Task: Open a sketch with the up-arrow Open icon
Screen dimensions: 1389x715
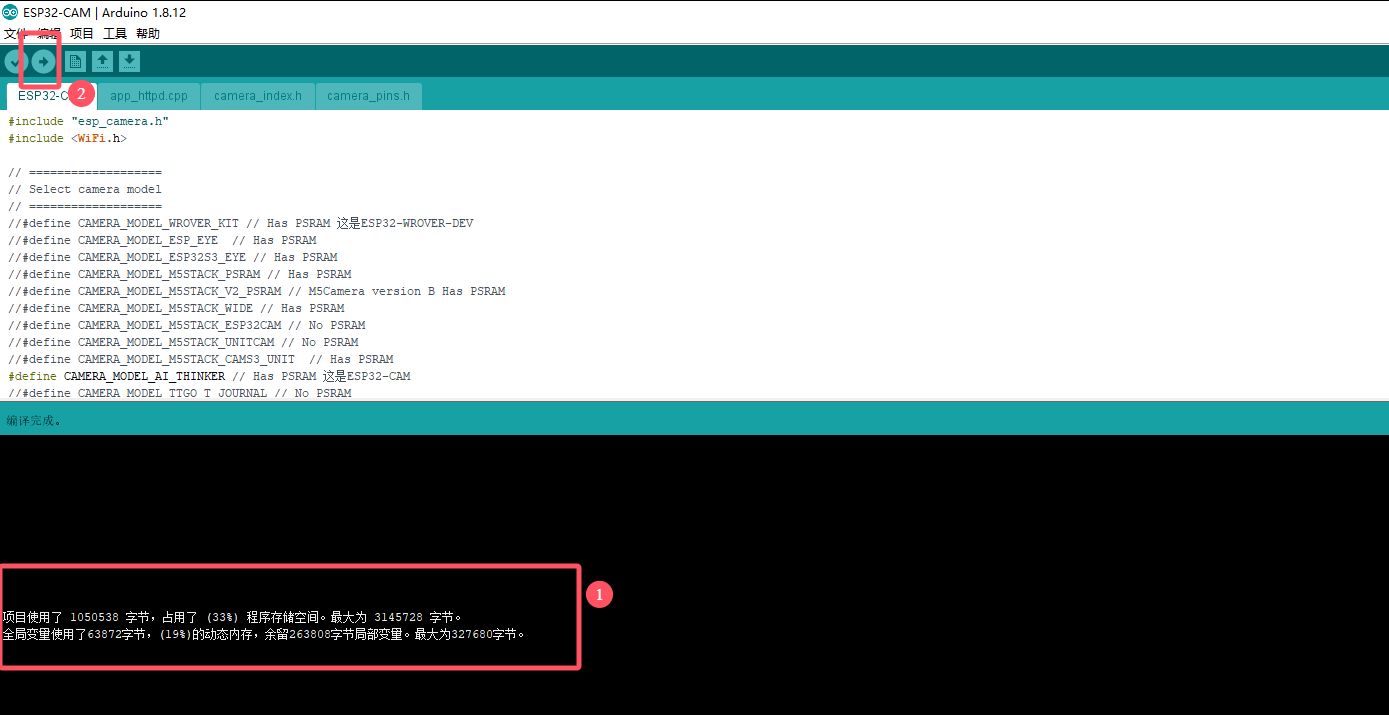Action: pyautogui.click(x=102, y=62)
